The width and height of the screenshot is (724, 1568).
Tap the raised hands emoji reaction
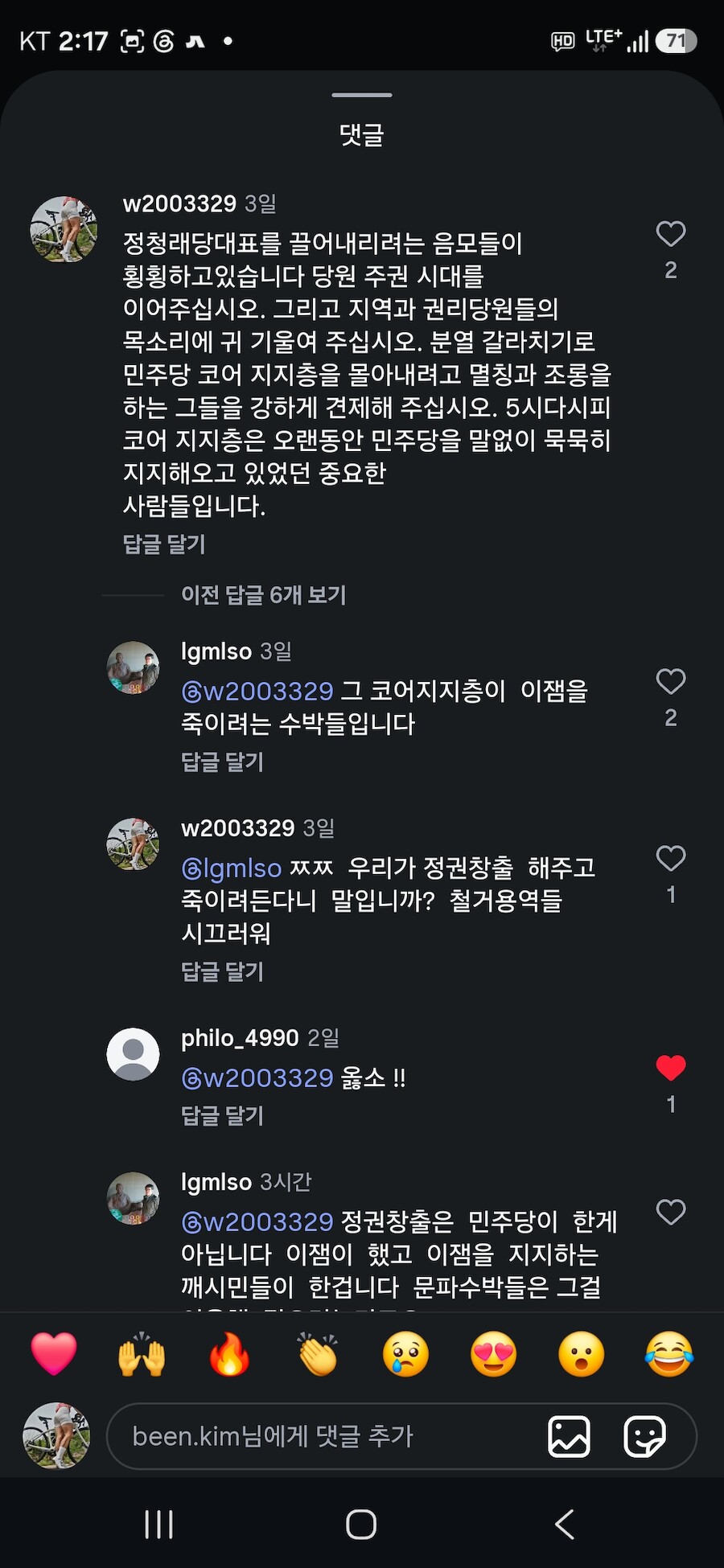[x=142, y=1354]
